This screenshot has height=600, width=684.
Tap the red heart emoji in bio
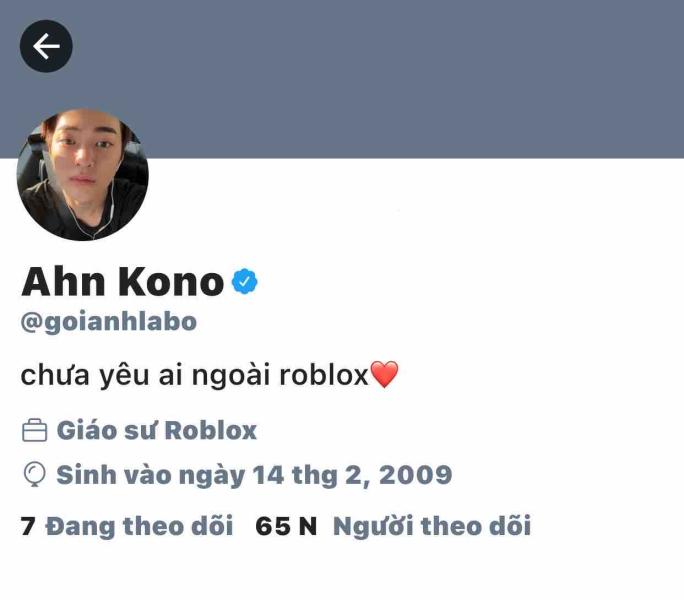[x=384, y=374]
